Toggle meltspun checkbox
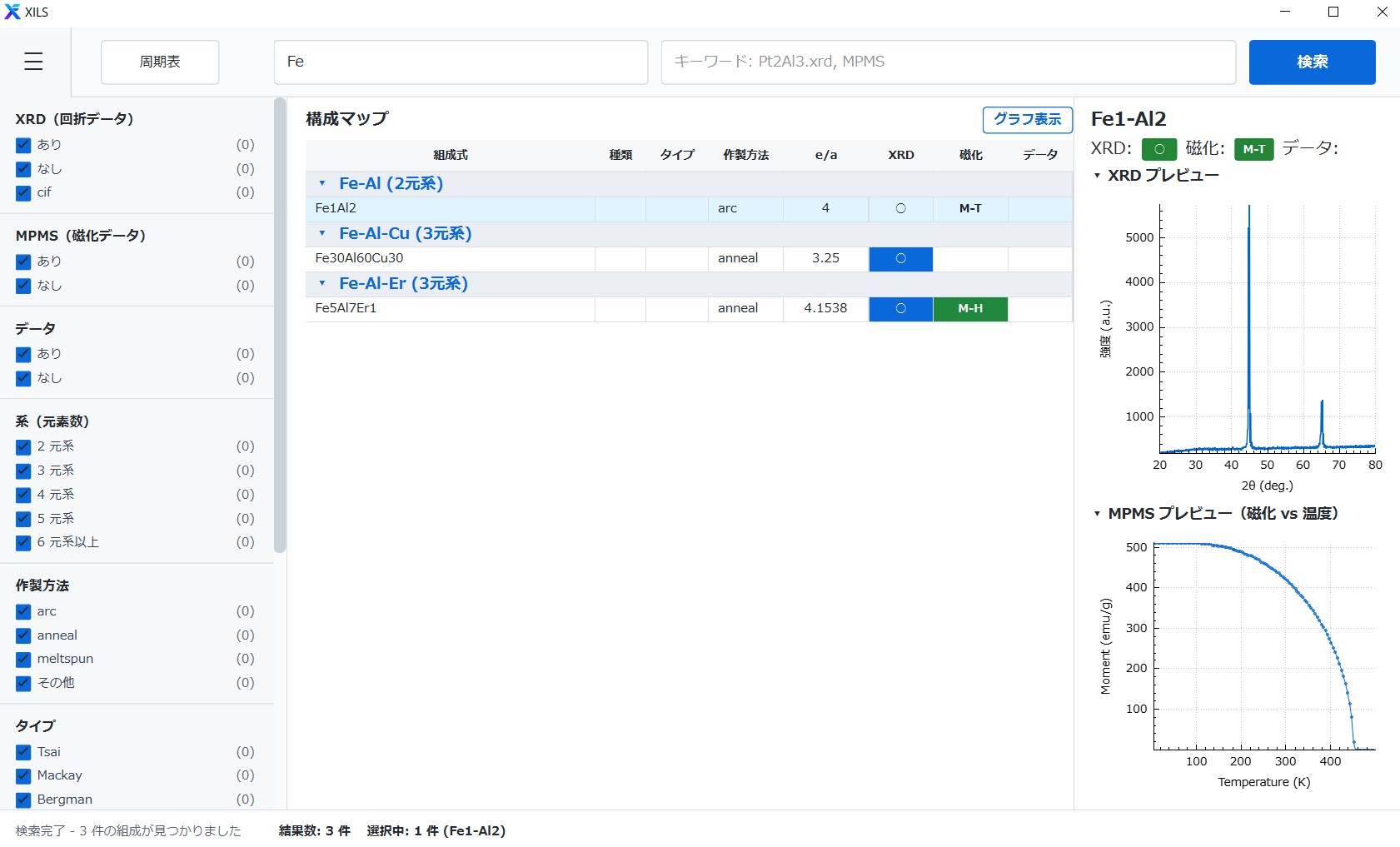 tap(23, 659)
